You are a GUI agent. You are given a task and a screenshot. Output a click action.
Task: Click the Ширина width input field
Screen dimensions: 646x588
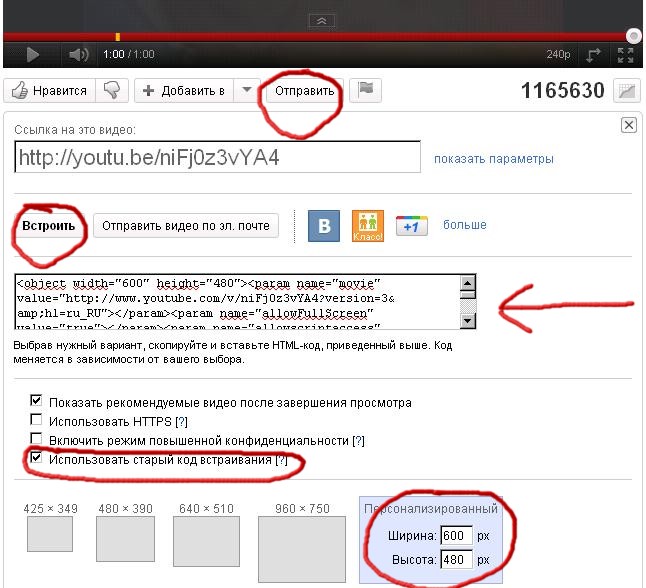(x=456, y=536)
